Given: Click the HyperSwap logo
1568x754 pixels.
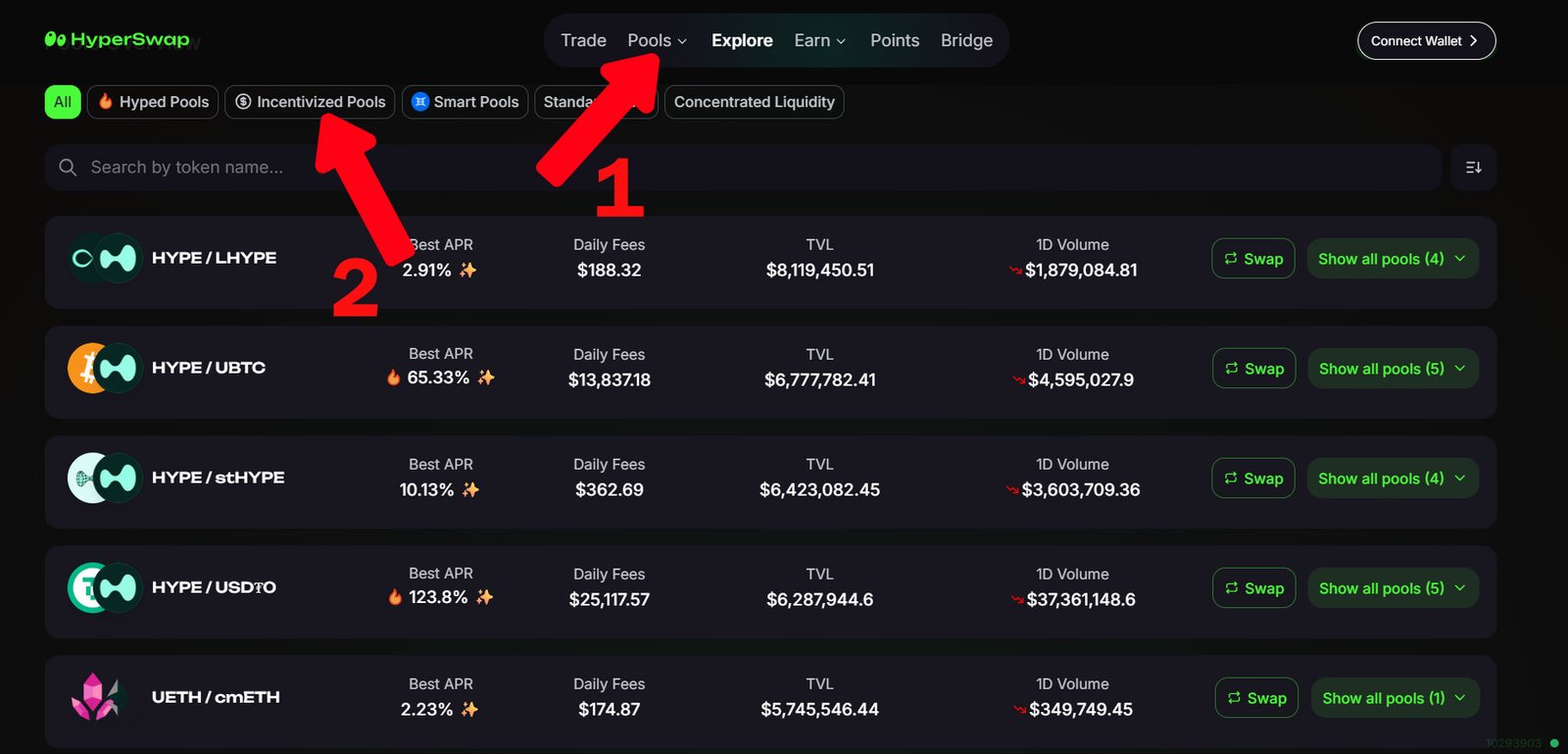Looking at the screenshot, I should click(117, 40).
